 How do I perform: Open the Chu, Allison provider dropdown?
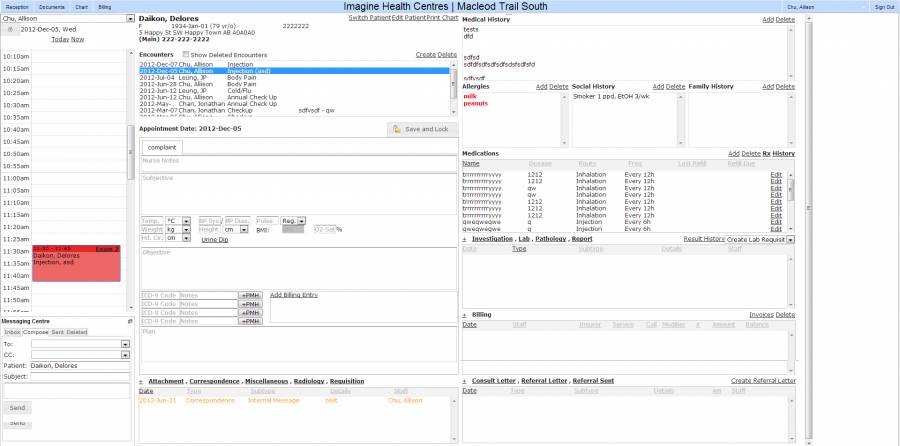click(x=67, y=18)
